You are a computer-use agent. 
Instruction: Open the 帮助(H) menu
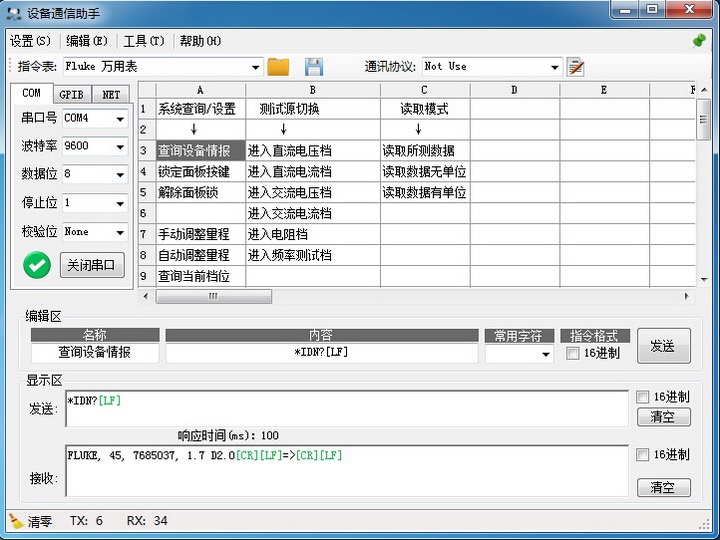point(200,41)
